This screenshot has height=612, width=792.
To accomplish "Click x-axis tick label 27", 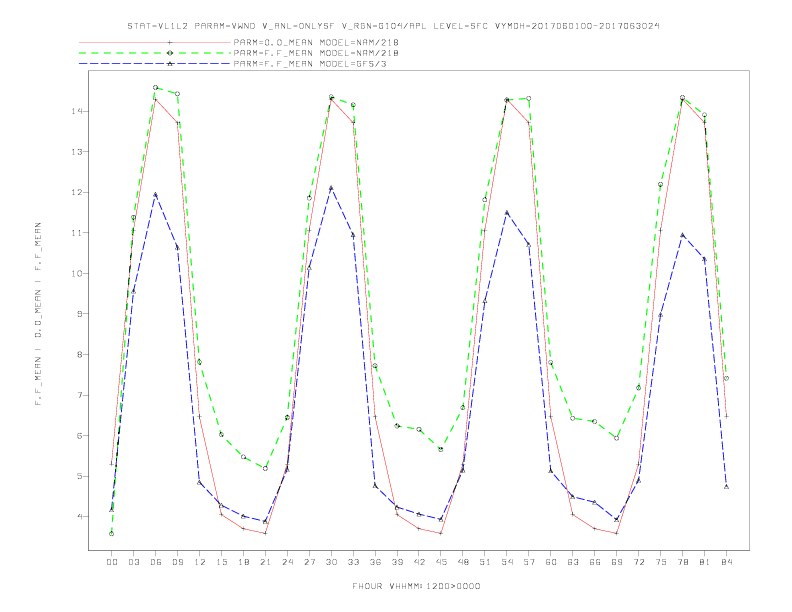I will point(309,562).
